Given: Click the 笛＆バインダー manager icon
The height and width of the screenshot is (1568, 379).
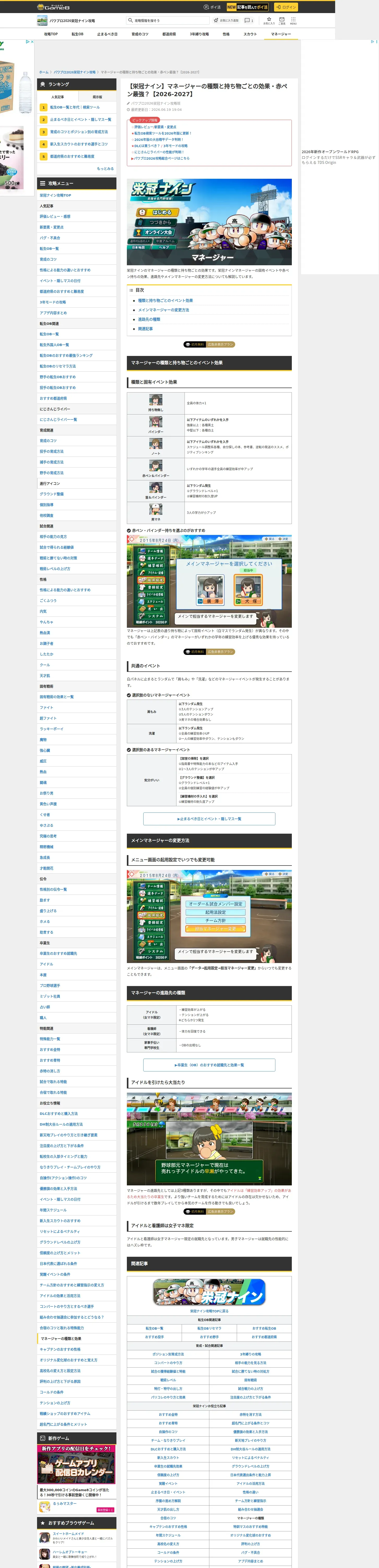Looking at the screenshot, I should click(x=156, y=488).
